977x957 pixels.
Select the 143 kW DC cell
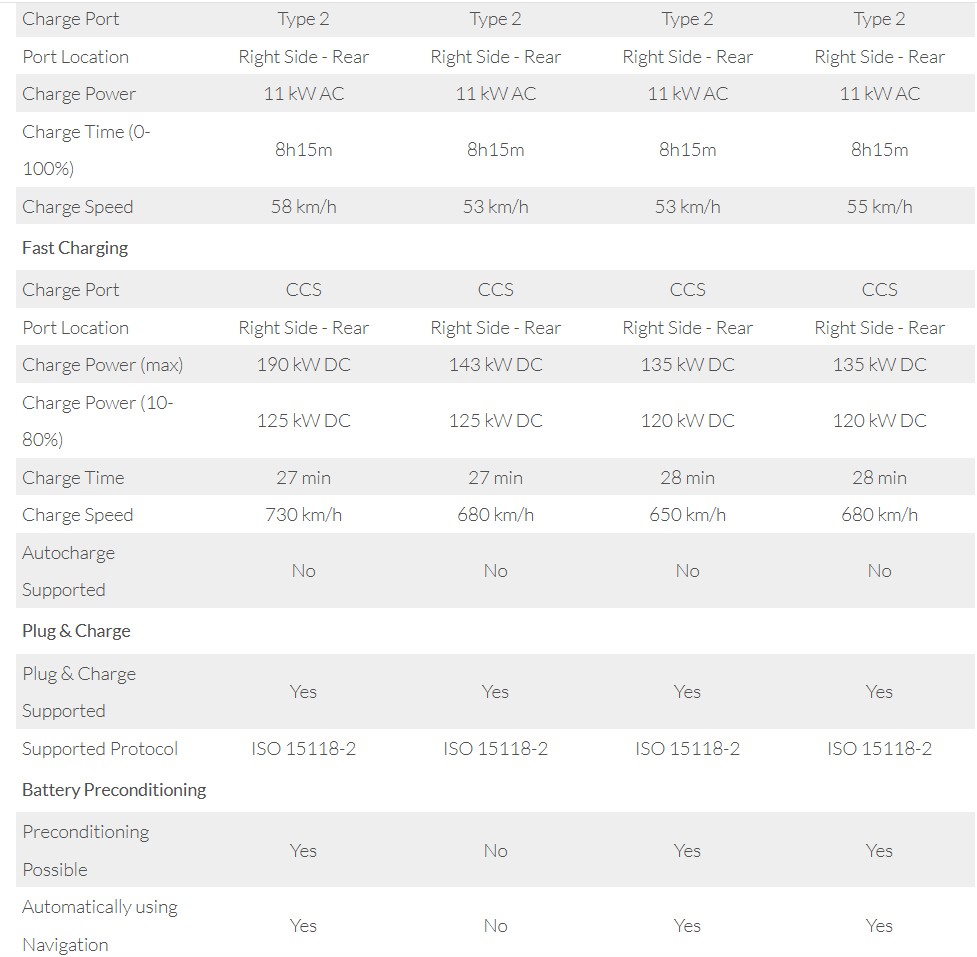click(495, 365)
